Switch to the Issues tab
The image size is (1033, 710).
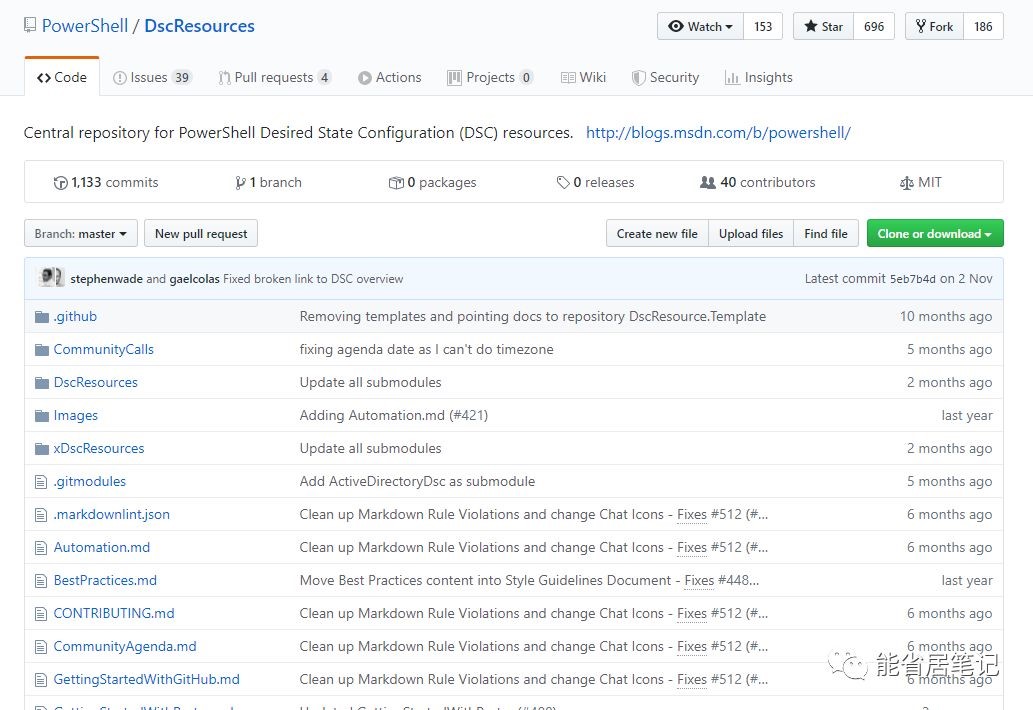pos(152,78)
